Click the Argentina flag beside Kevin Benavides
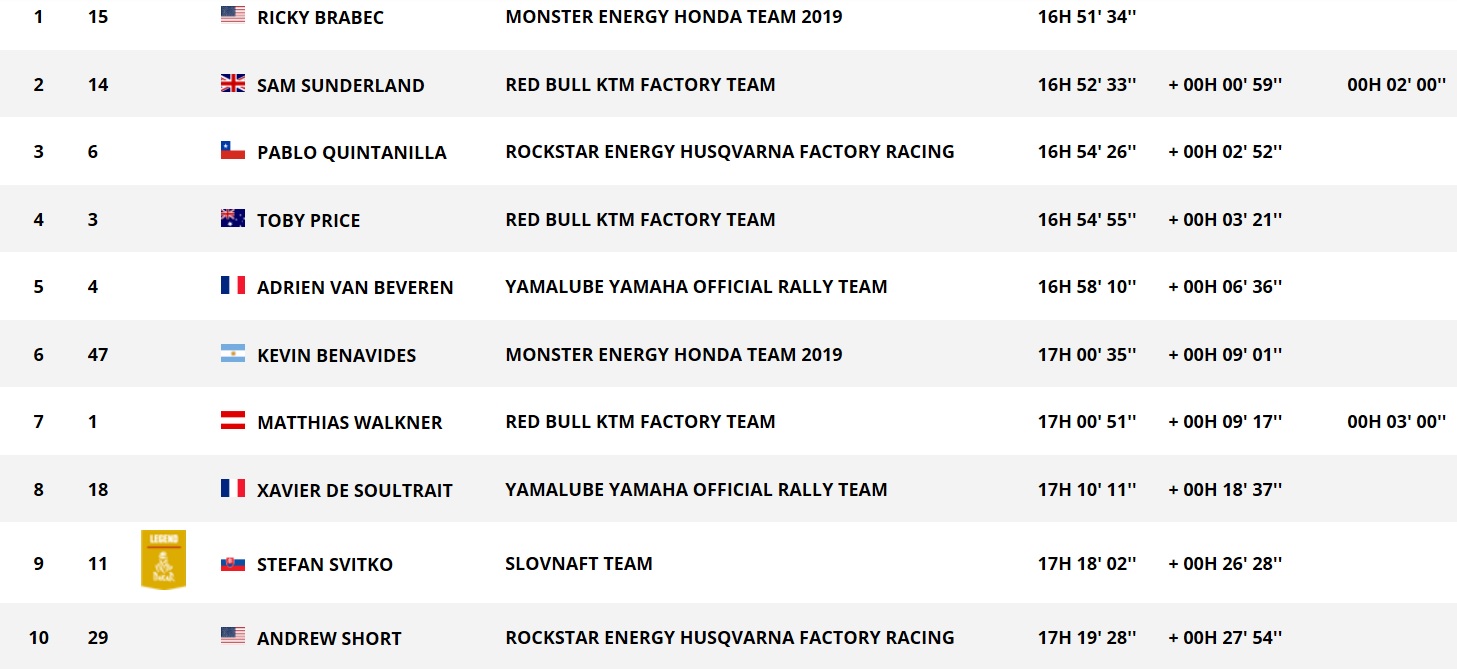The width and height of the screenshot is (1457, 669). coord(233,353)
